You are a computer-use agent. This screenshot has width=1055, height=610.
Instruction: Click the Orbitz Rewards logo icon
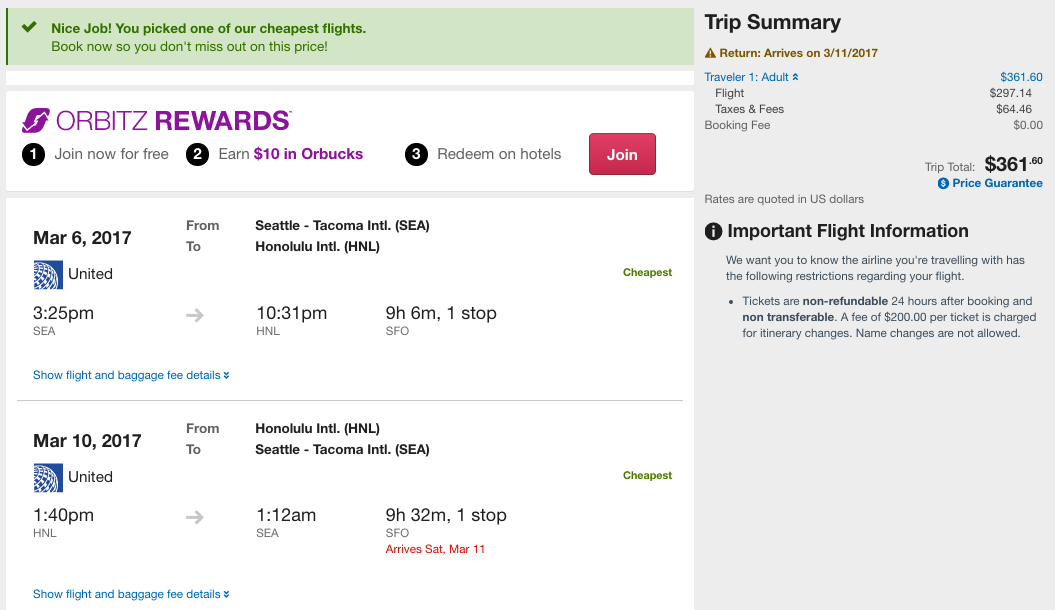36,121
